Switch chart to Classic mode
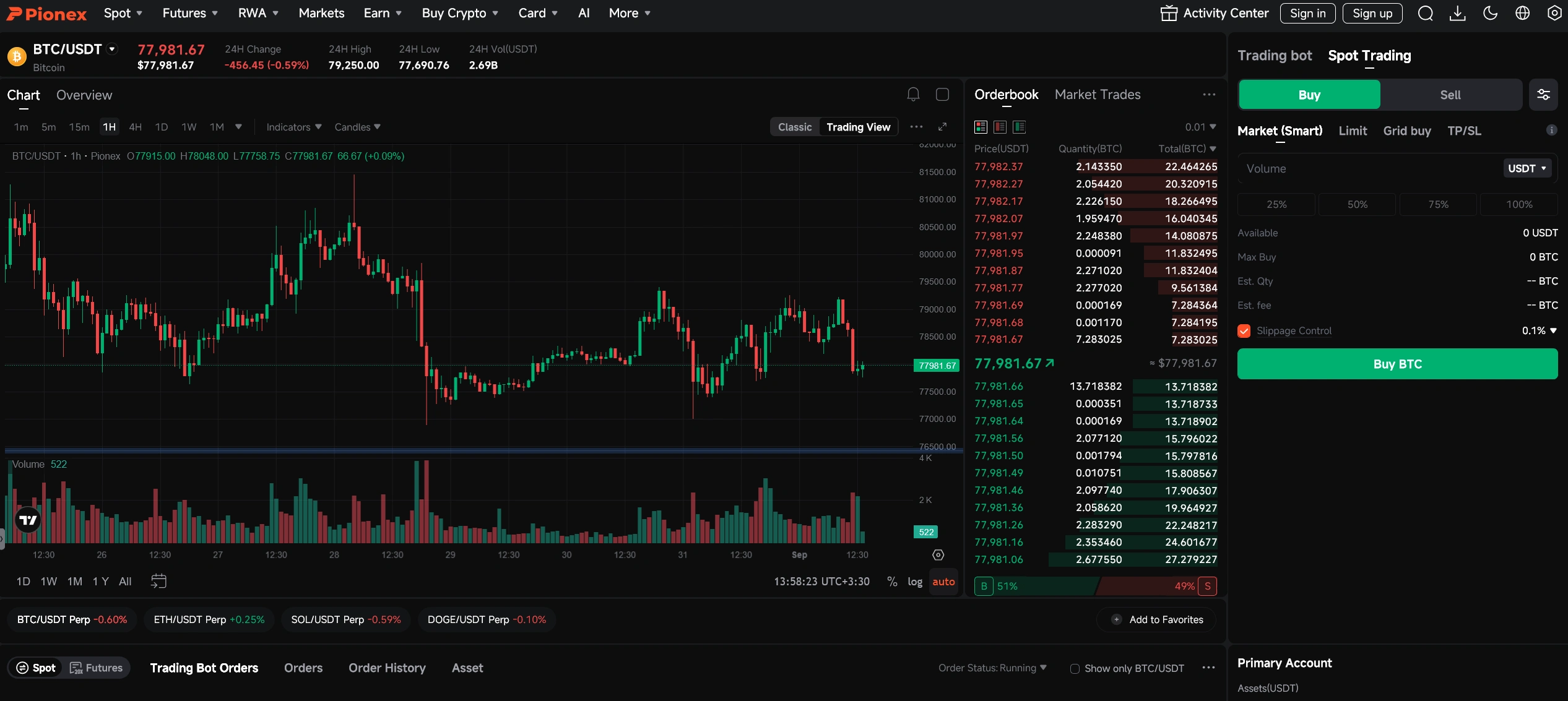 pyautogui.click(x=795, y=127)
